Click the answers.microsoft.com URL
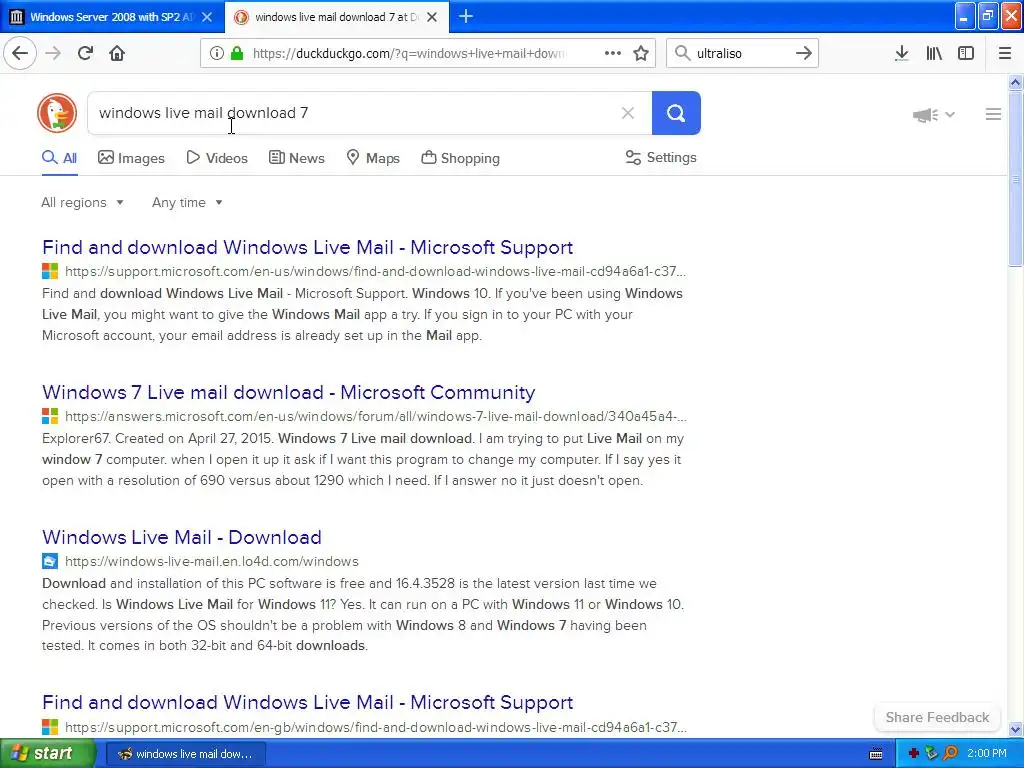 (376, 416)
